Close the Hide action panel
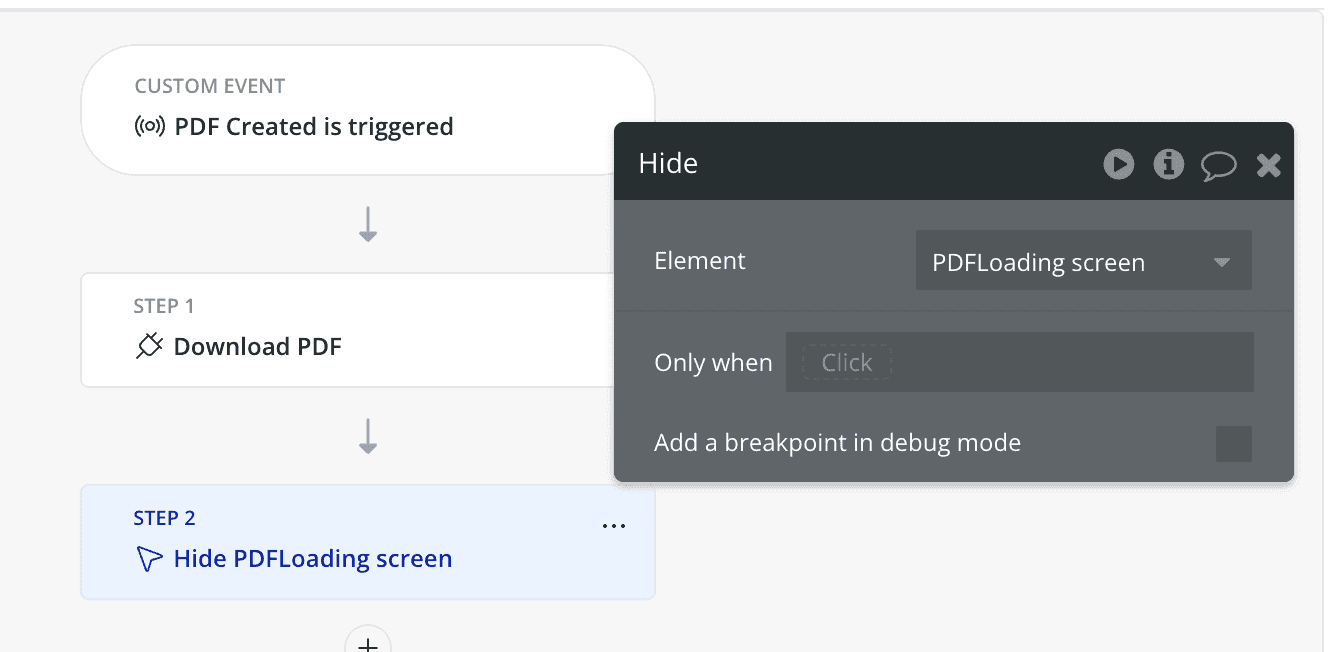1334x652 pixels. (x=1268, y=165)
